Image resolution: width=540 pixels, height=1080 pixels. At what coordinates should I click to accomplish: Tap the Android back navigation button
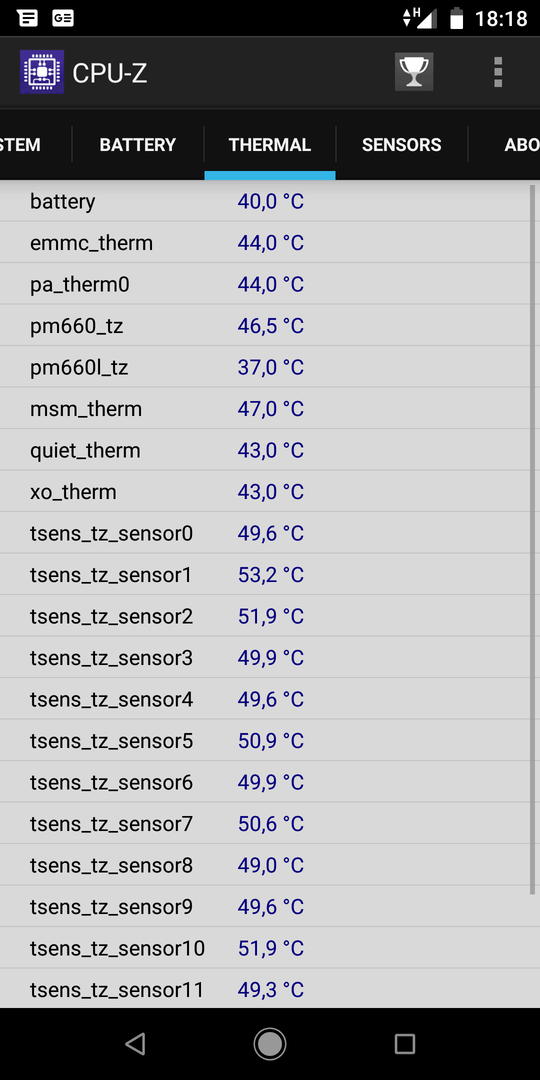coord(136,1044)
